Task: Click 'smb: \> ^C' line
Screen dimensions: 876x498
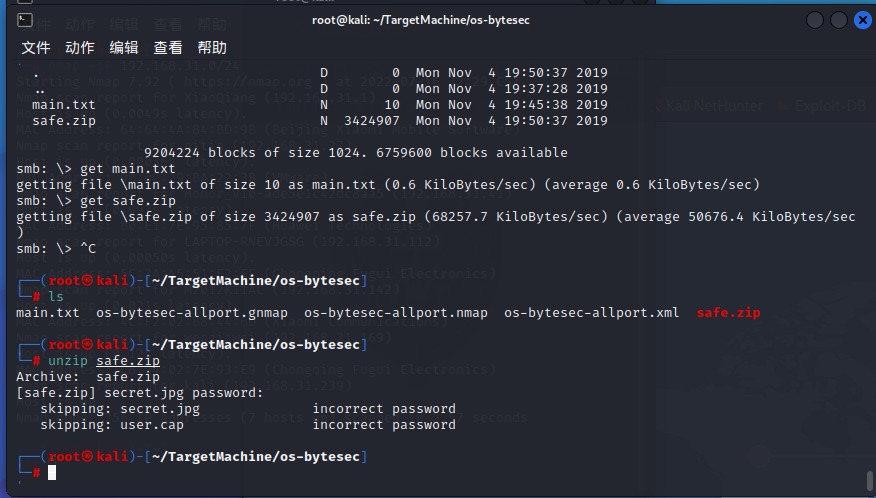Action: pos(56,249)
